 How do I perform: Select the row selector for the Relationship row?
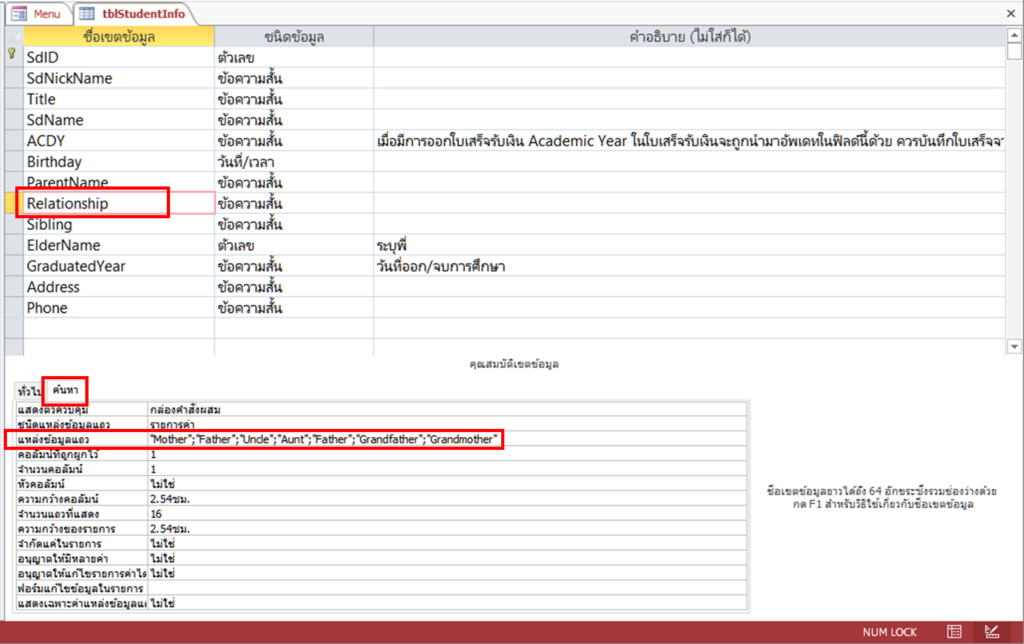click(11, 204)
